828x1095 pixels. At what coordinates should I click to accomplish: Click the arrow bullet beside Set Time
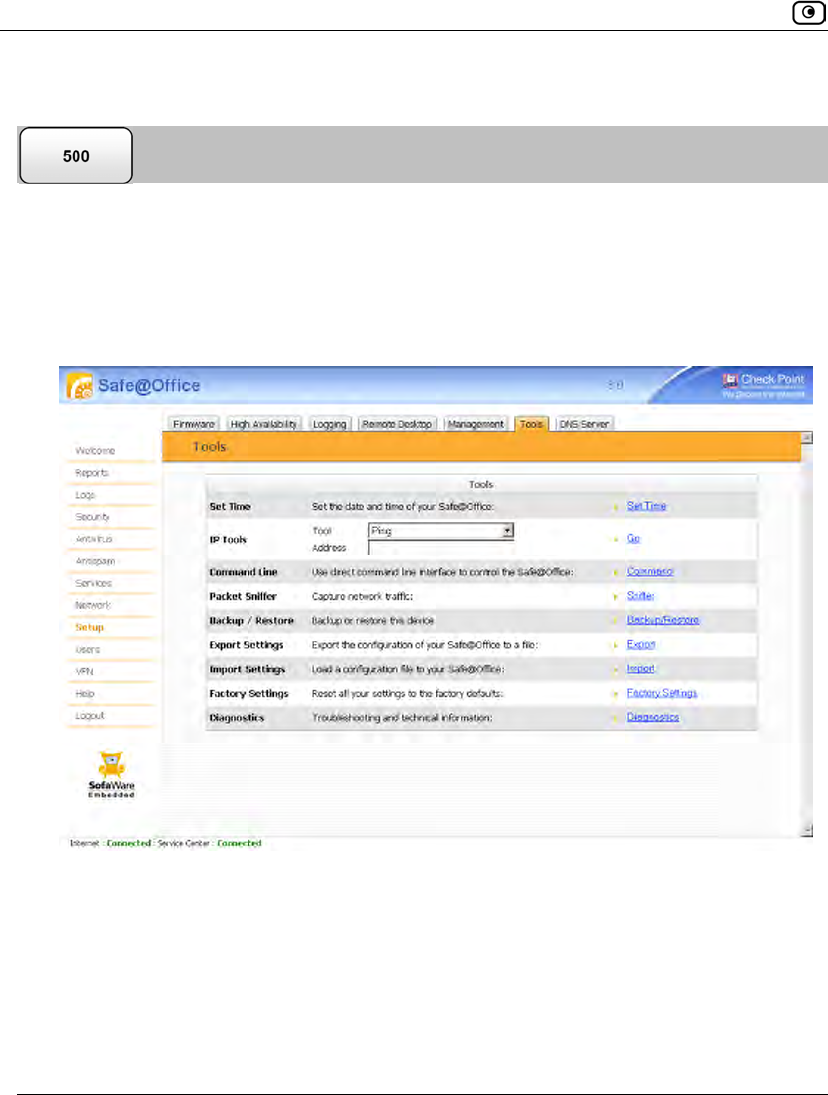[616, 507]
